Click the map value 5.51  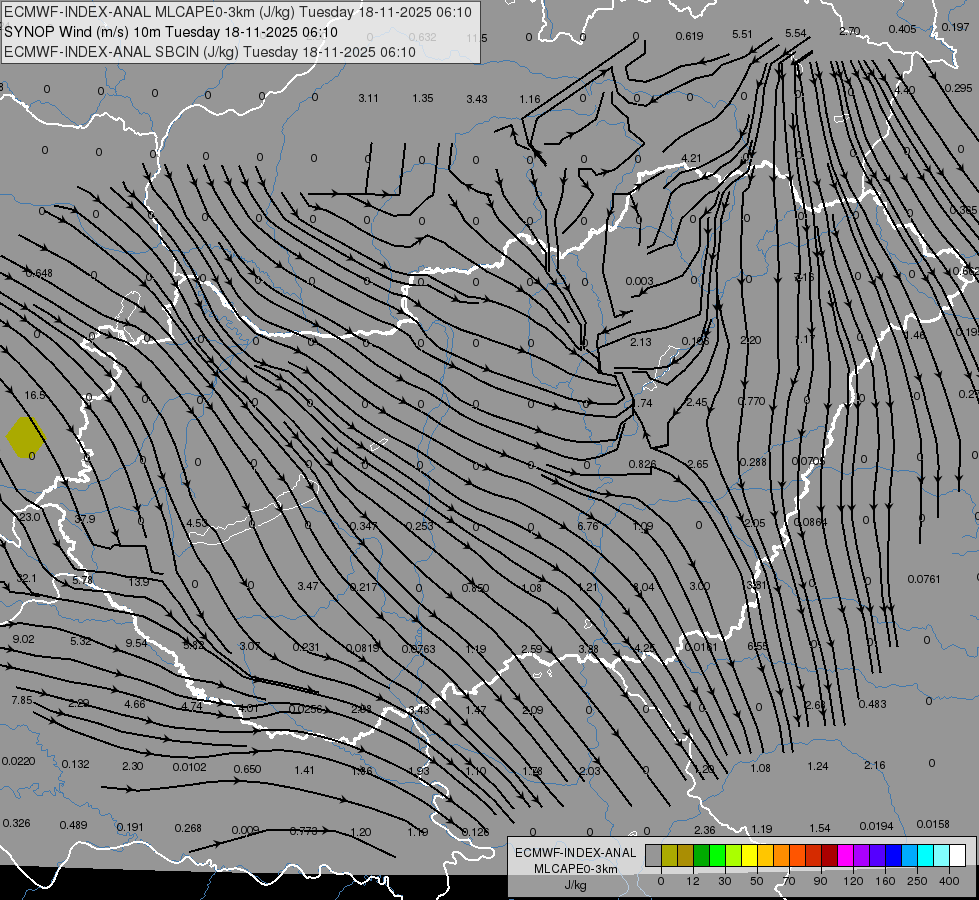click(x=742, y=34)
